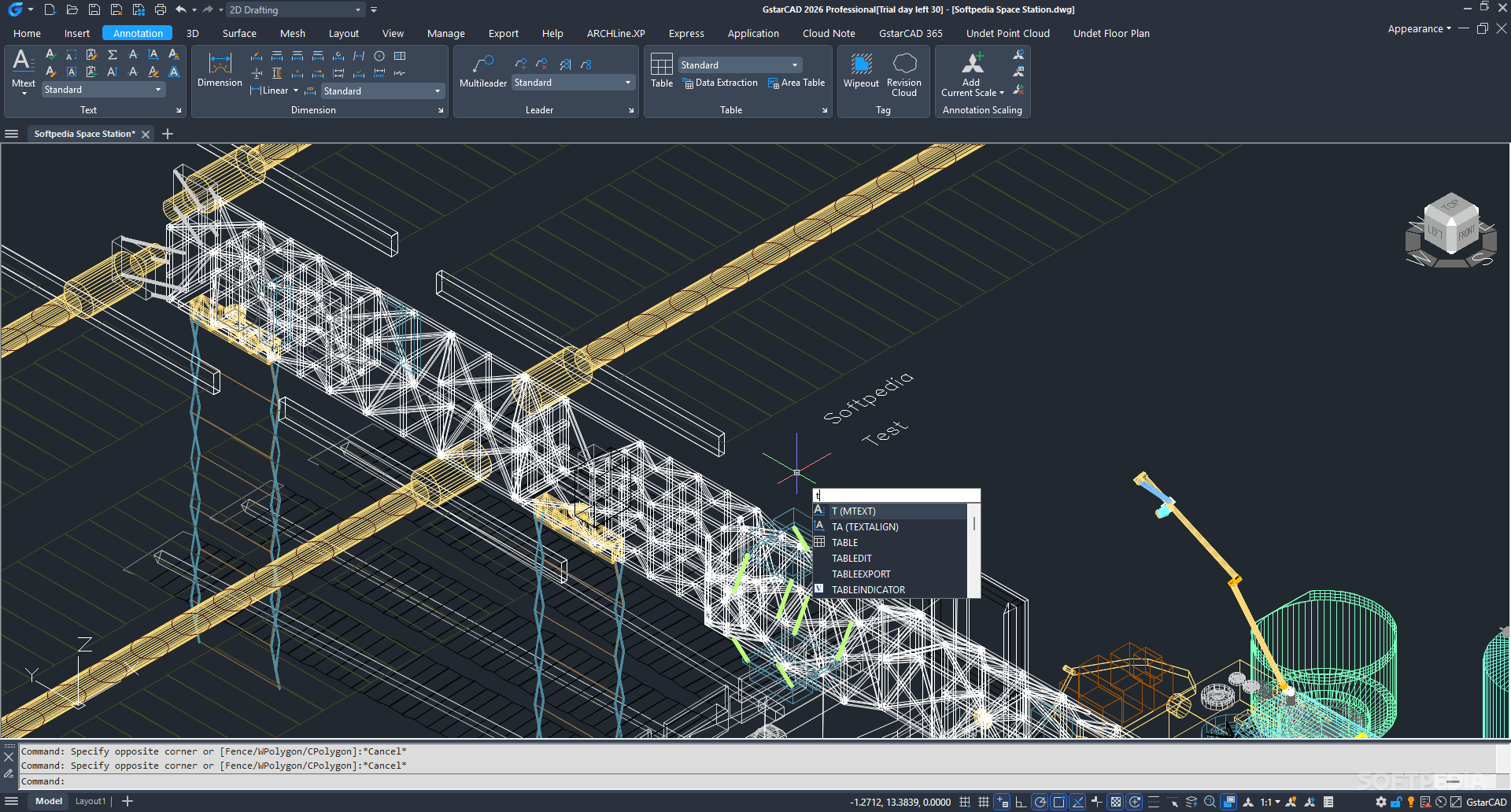This screenshot has width=1511, height=812.
Task: Click the remove leader icon in Leader panel
Action: pos(541,64)
